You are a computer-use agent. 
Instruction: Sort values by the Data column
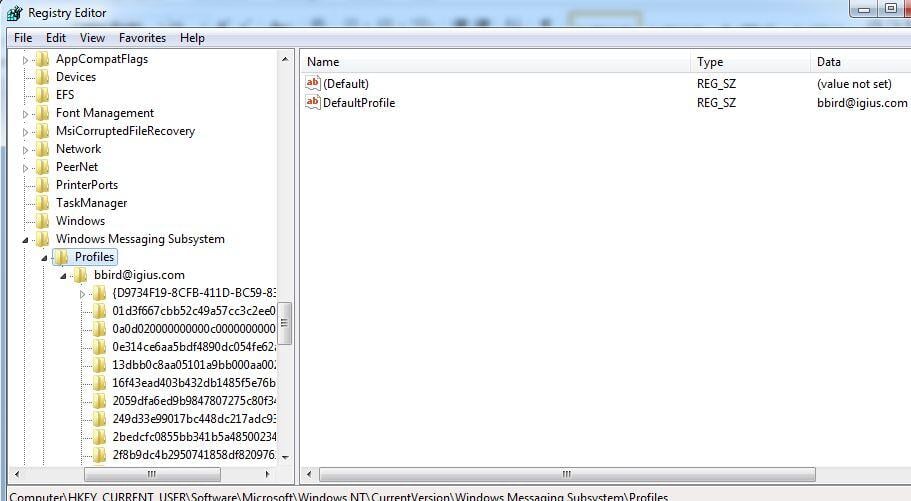[860, 62]
